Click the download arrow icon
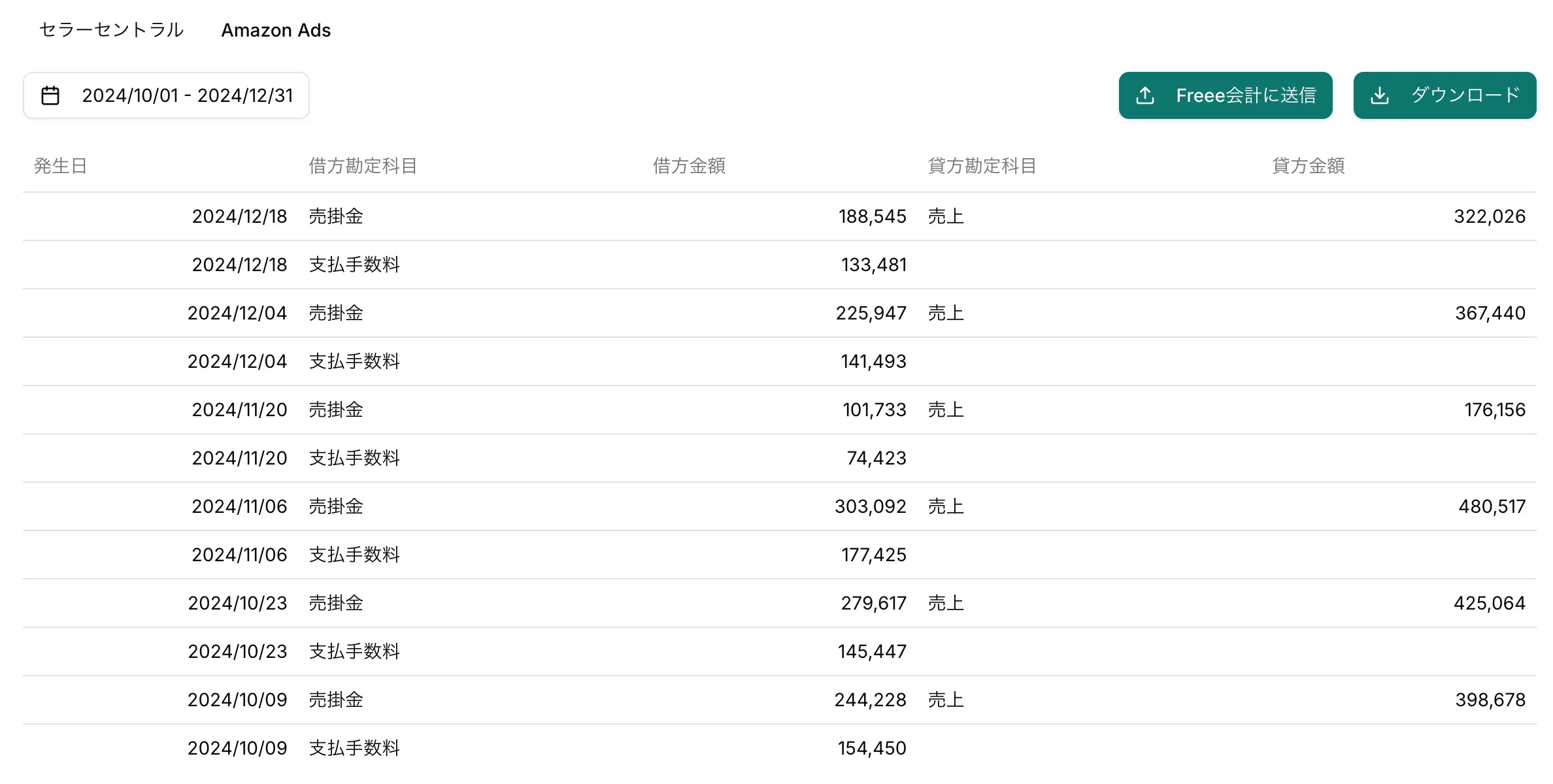This screenshot has height=784, width=1553. tap(1379, 95)
